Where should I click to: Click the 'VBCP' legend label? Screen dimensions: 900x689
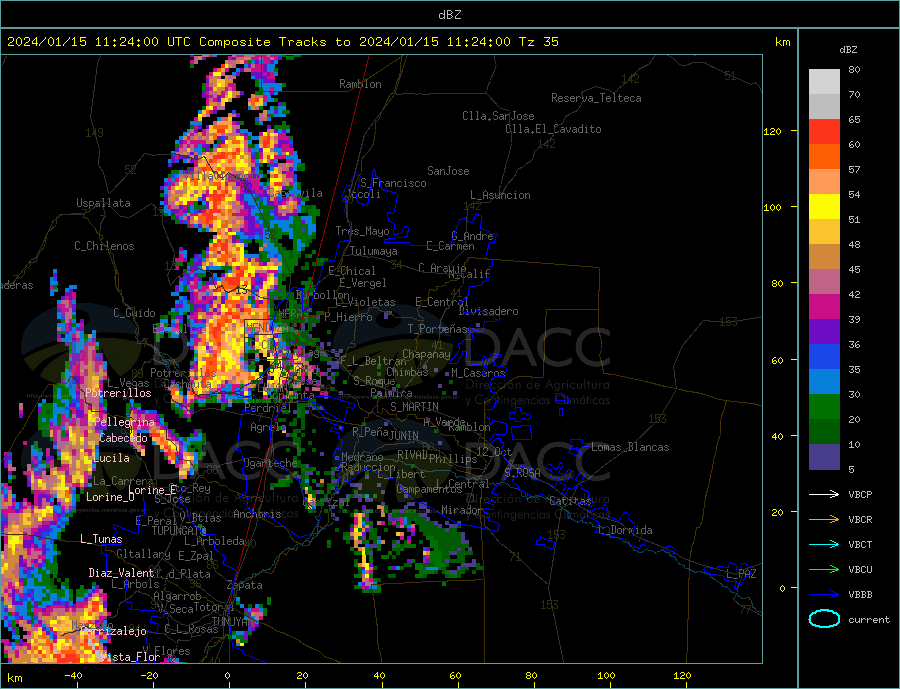click(x=860, y=494)
